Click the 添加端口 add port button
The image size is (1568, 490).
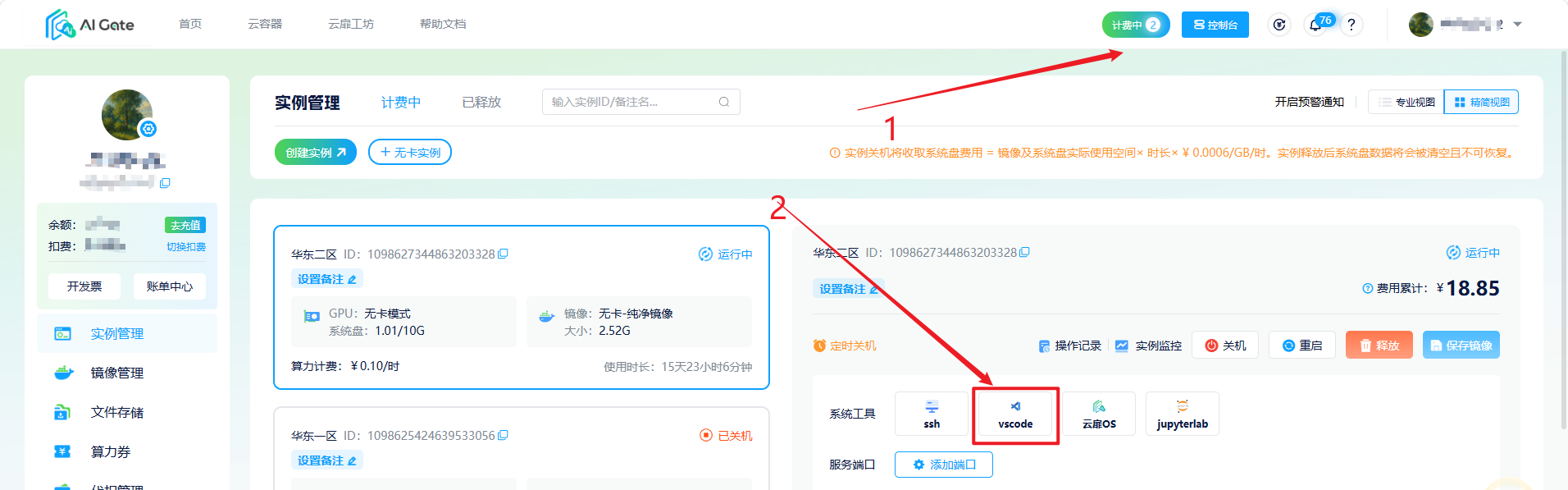944,465
